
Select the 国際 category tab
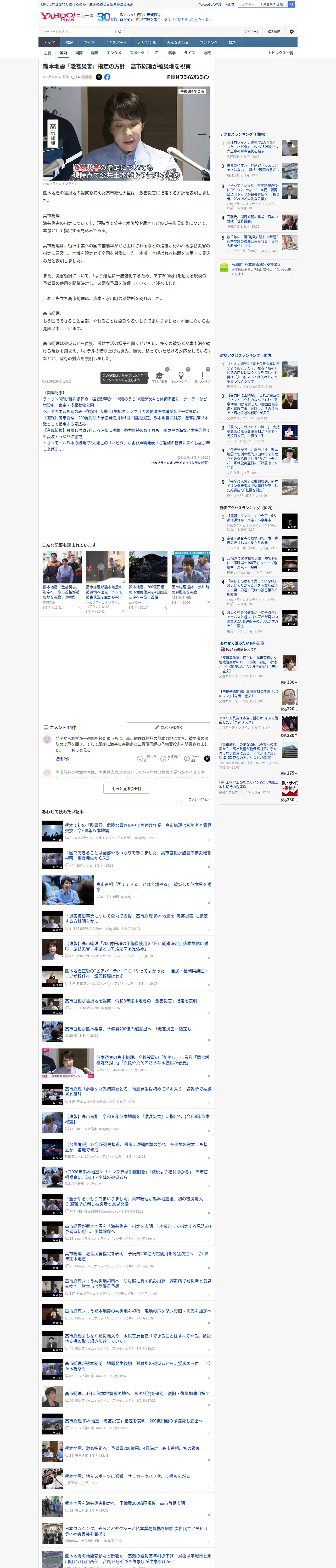[79, 53]
